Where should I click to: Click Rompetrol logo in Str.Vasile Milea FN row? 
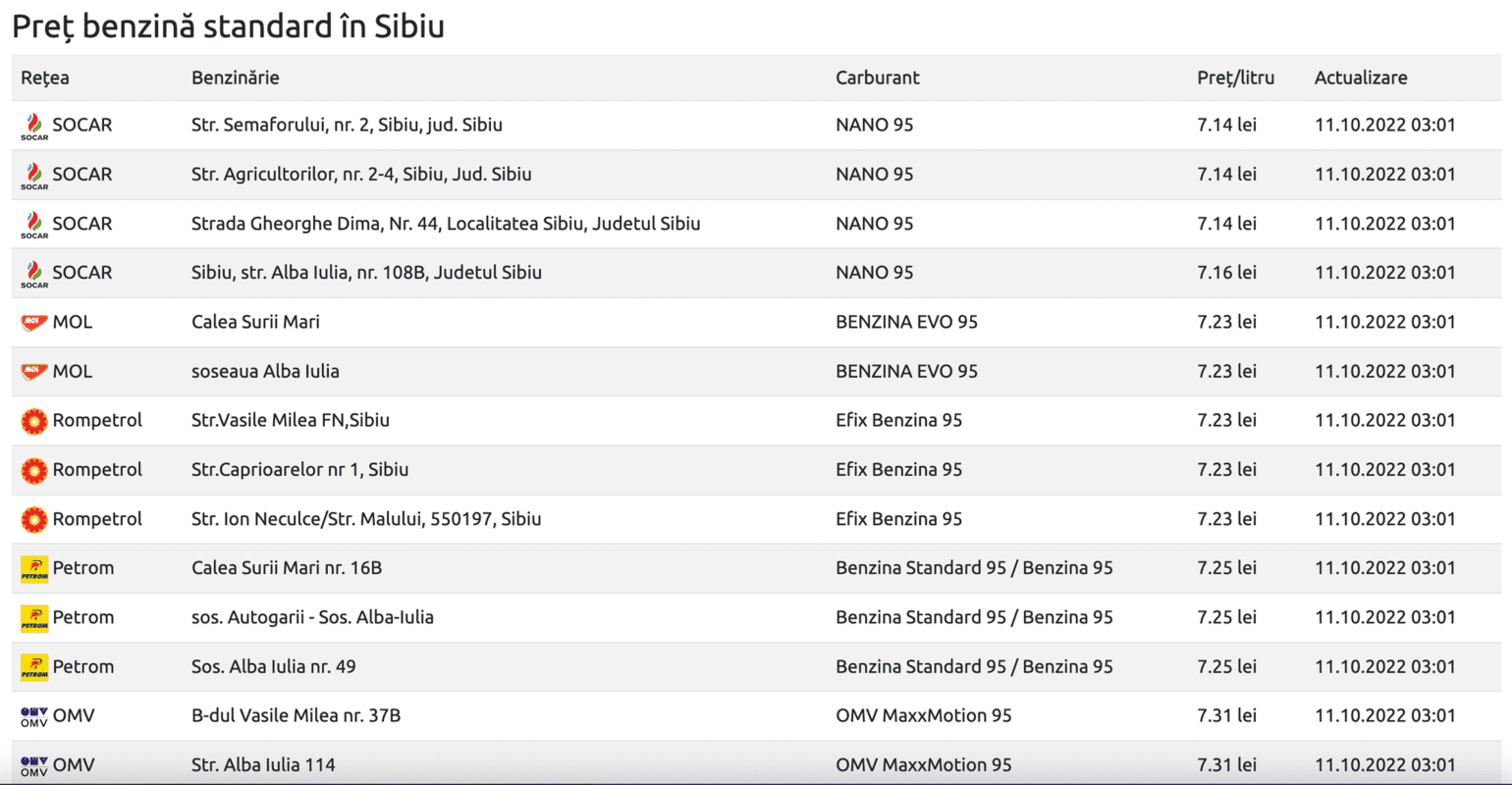click(x=34, y=421)
